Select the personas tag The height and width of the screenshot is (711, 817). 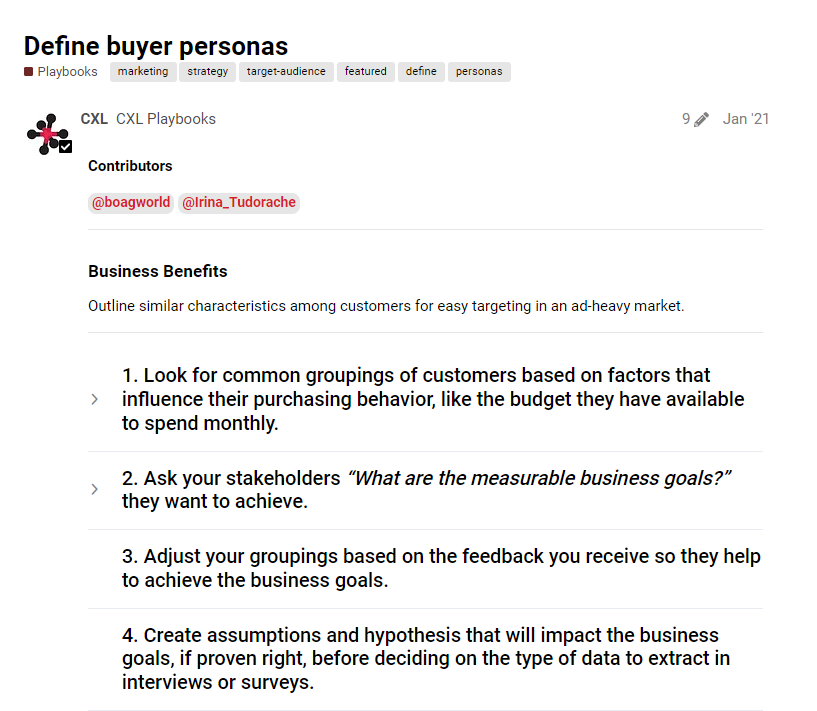click(x=479, y=72)
